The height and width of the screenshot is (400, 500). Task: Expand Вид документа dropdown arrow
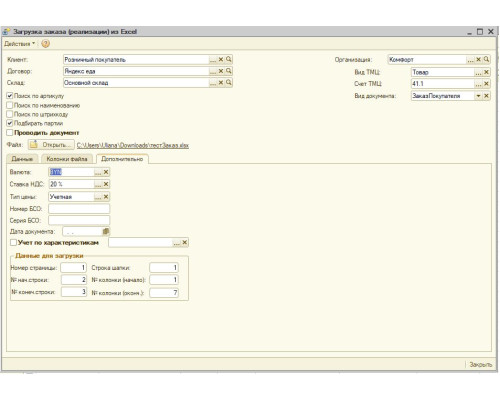point(478,96)
